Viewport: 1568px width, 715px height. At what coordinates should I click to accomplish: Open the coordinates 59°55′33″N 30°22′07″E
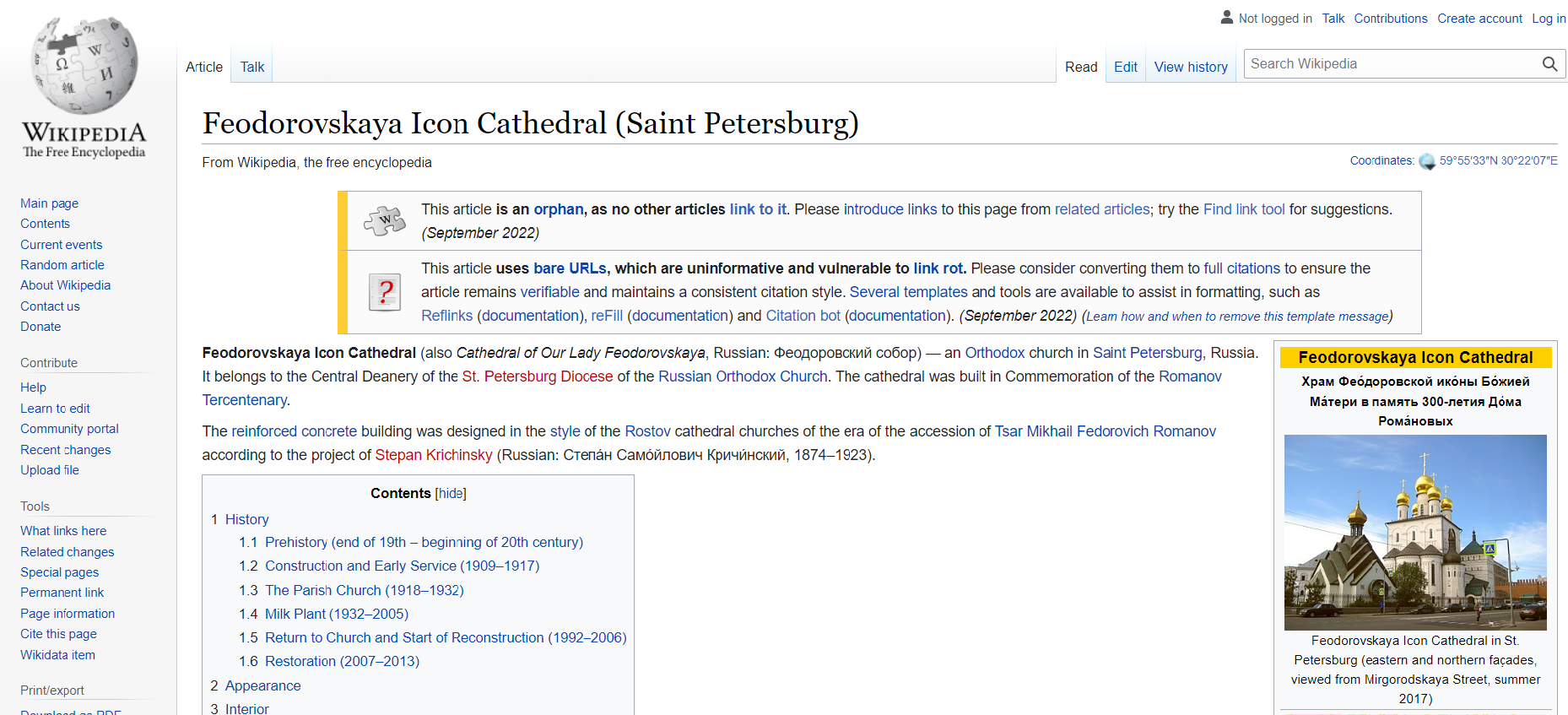[1498, 160]
